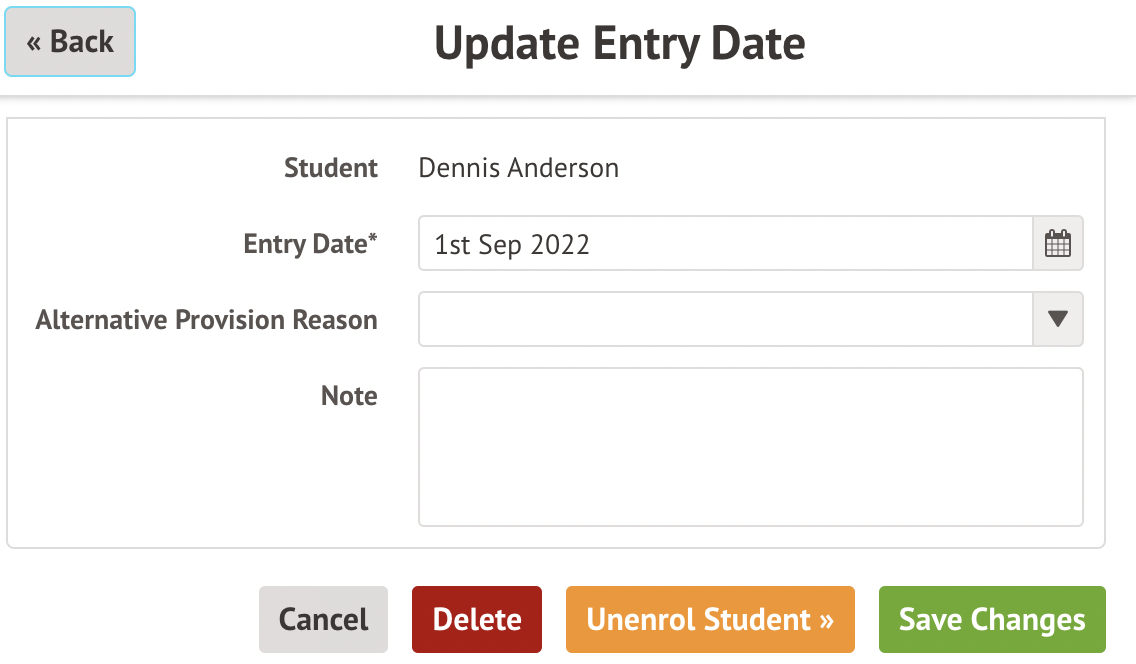Click the Alternative Provision Reason label
This screenshot has width=1136, height=664.
tap(206, 319)
